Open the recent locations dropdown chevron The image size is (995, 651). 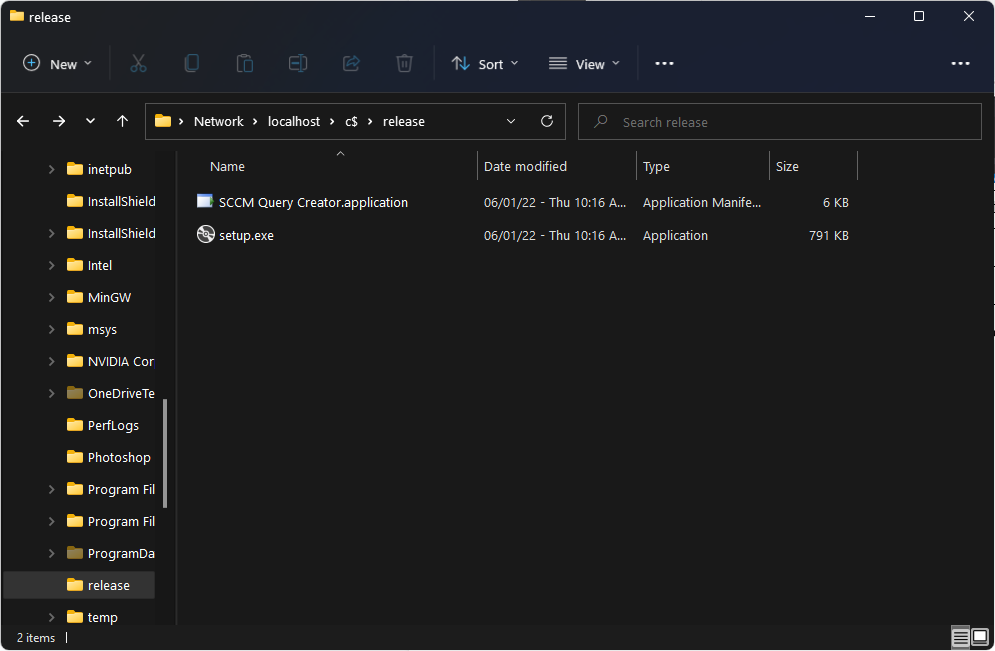click(x=90, y=121)
